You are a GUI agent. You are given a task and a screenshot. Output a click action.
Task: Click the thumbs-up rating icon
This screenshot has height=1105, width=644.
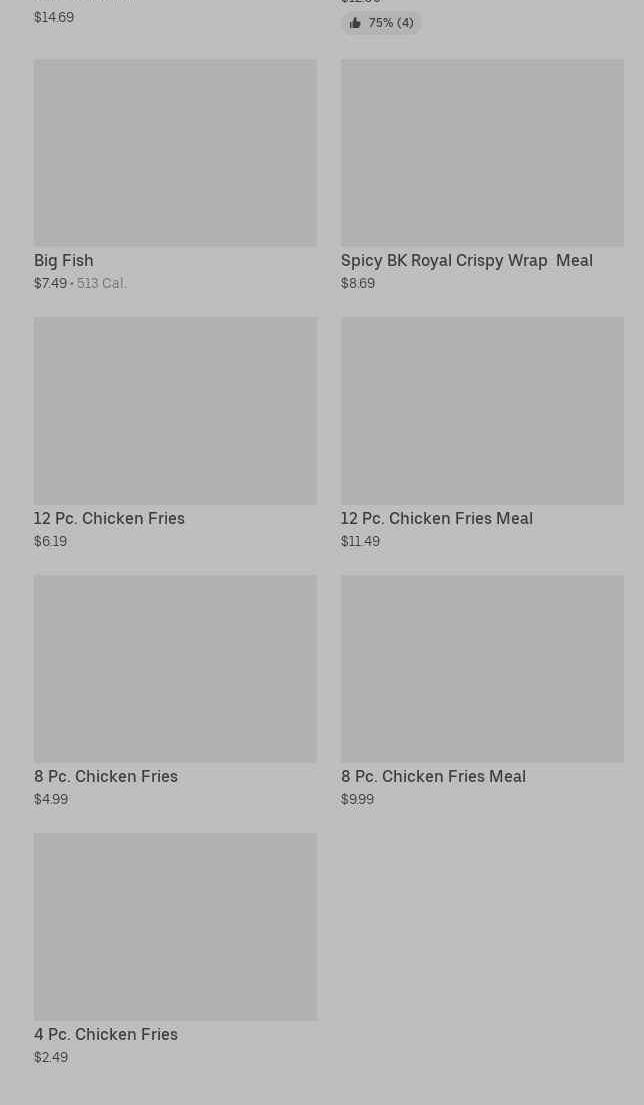tap(355, 23)
